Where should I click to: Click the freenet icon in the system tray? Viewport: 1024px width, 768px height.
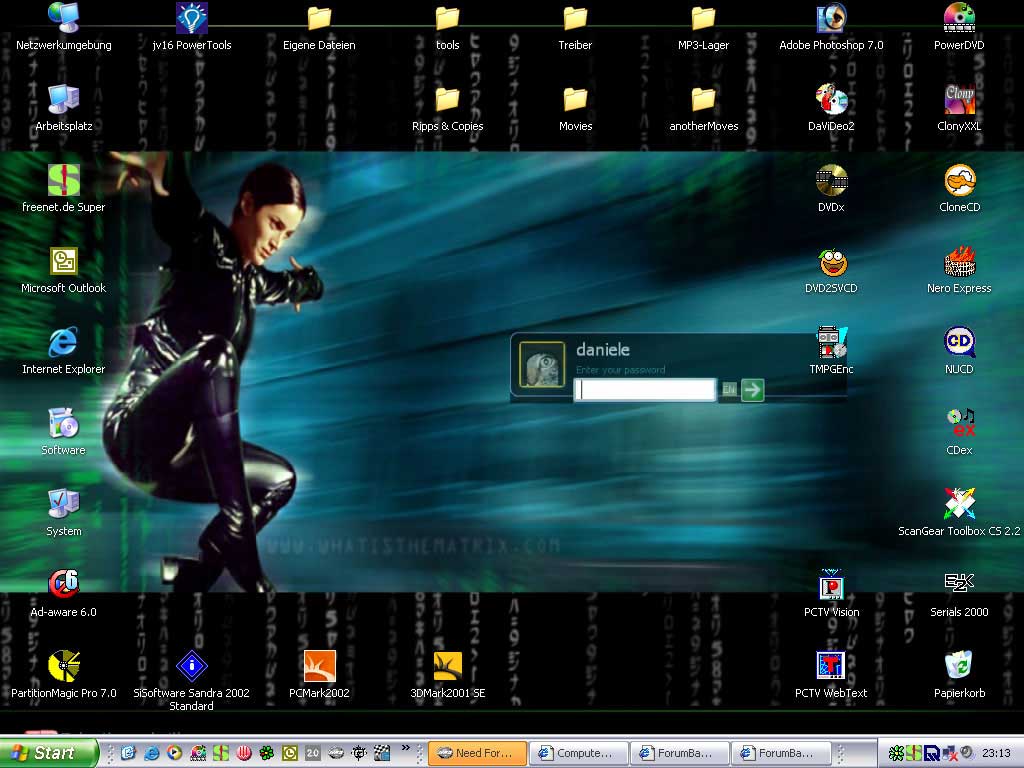[914, 754]
